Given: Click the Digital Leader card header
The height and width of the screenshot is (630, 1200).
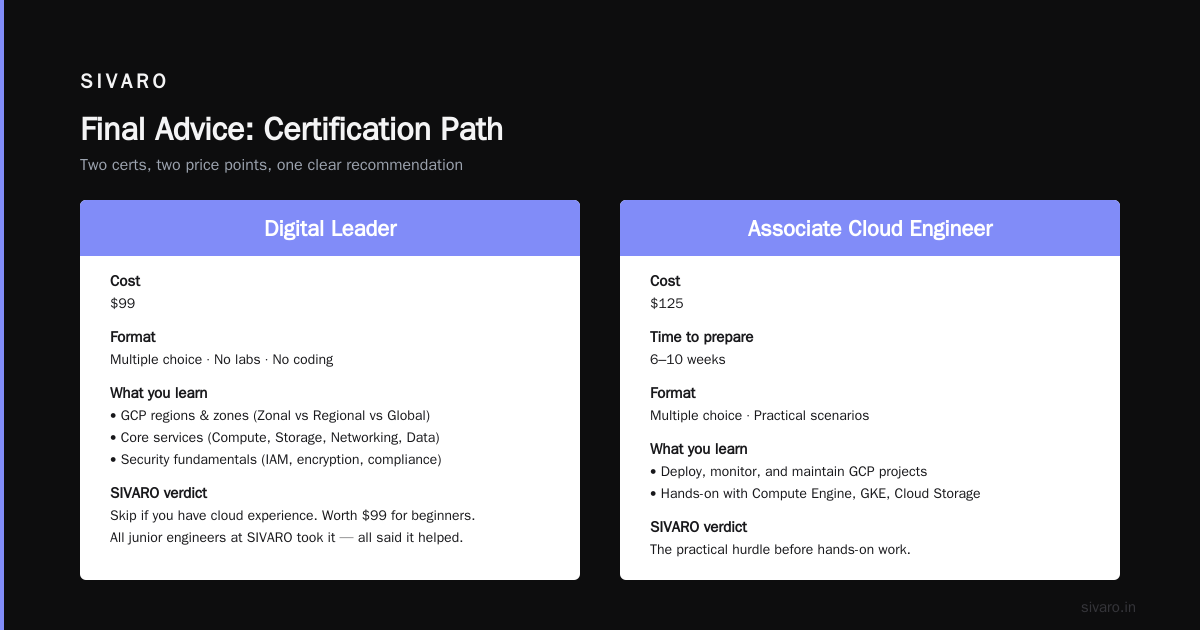Looking at the screenshot, I should pyautogui.click(x=330, y=228).
